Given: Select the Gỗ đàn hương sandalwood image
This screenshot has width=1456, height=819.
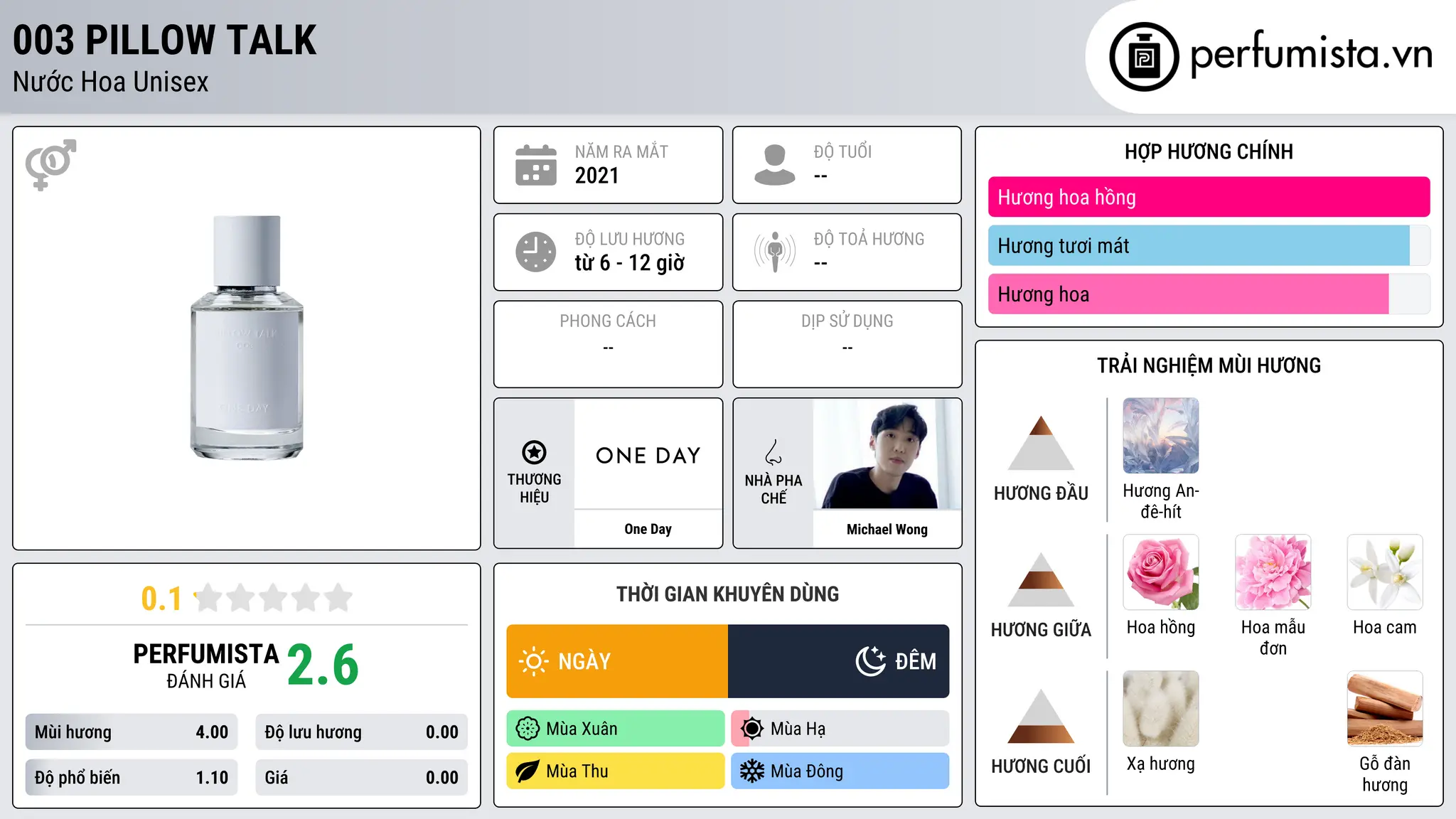Looking at the screenshot, I should (x=1385, y=709).
